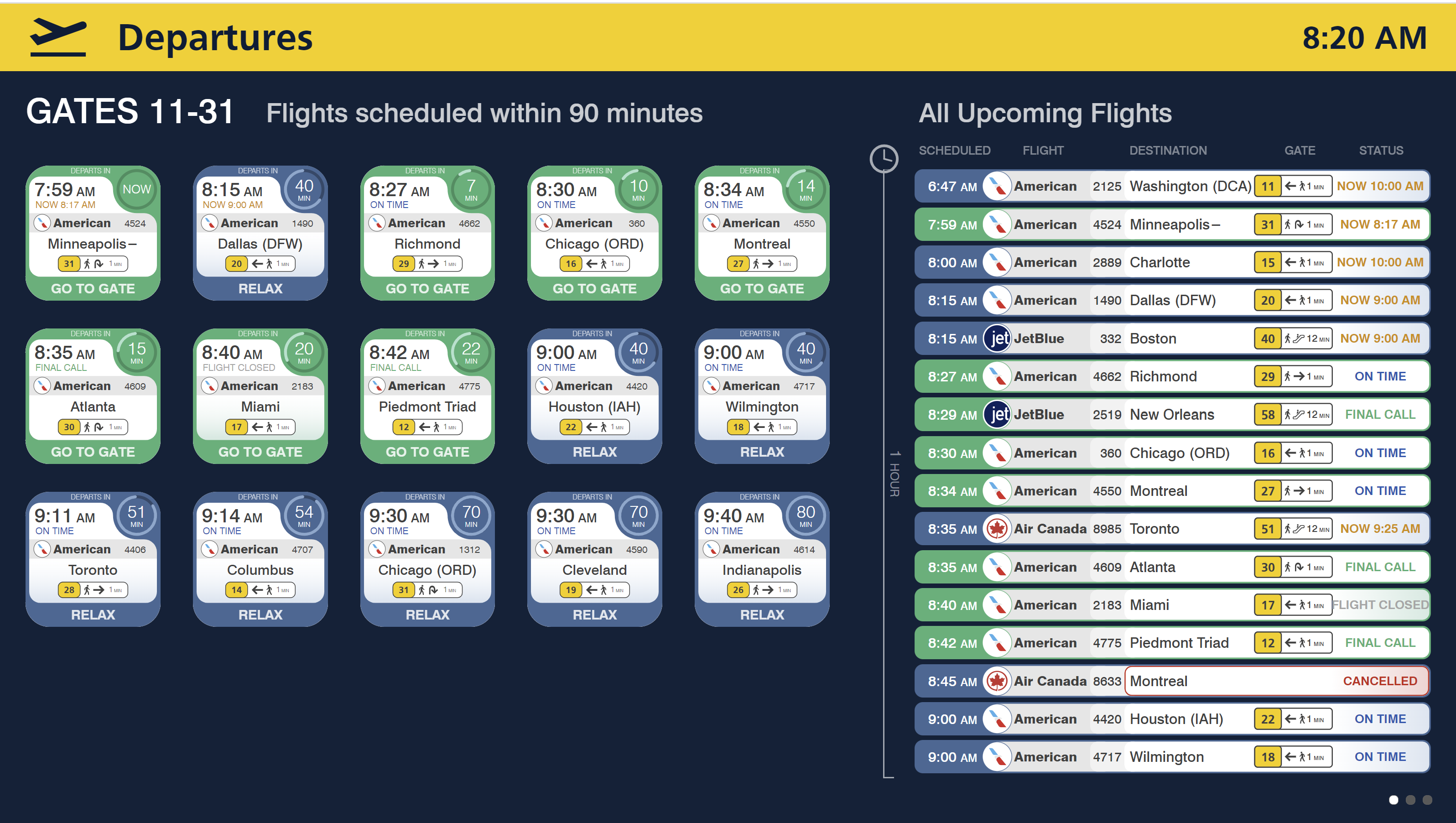Click the 1 HOUR timeline marker label
The height and width of the screenshot is (823, 1456).
click(894, 474)
